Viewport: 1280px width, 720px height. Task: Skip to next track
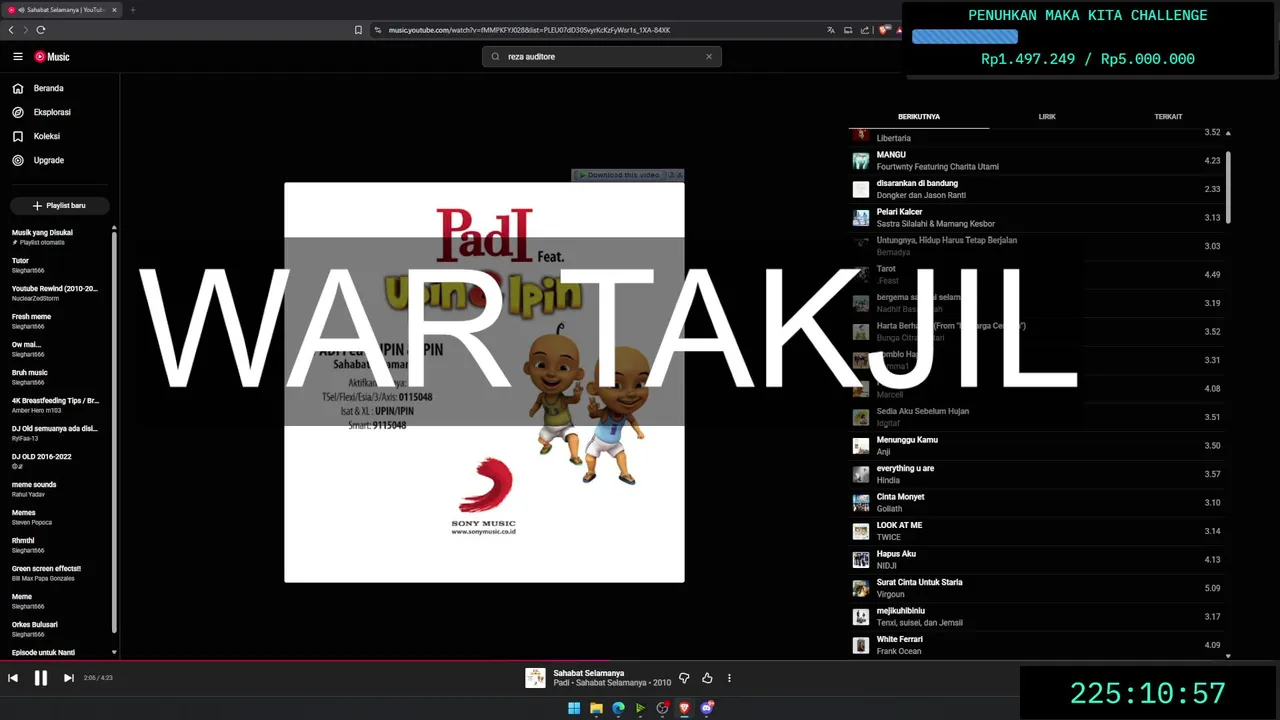pyautogui.click(x=68, y=678)
